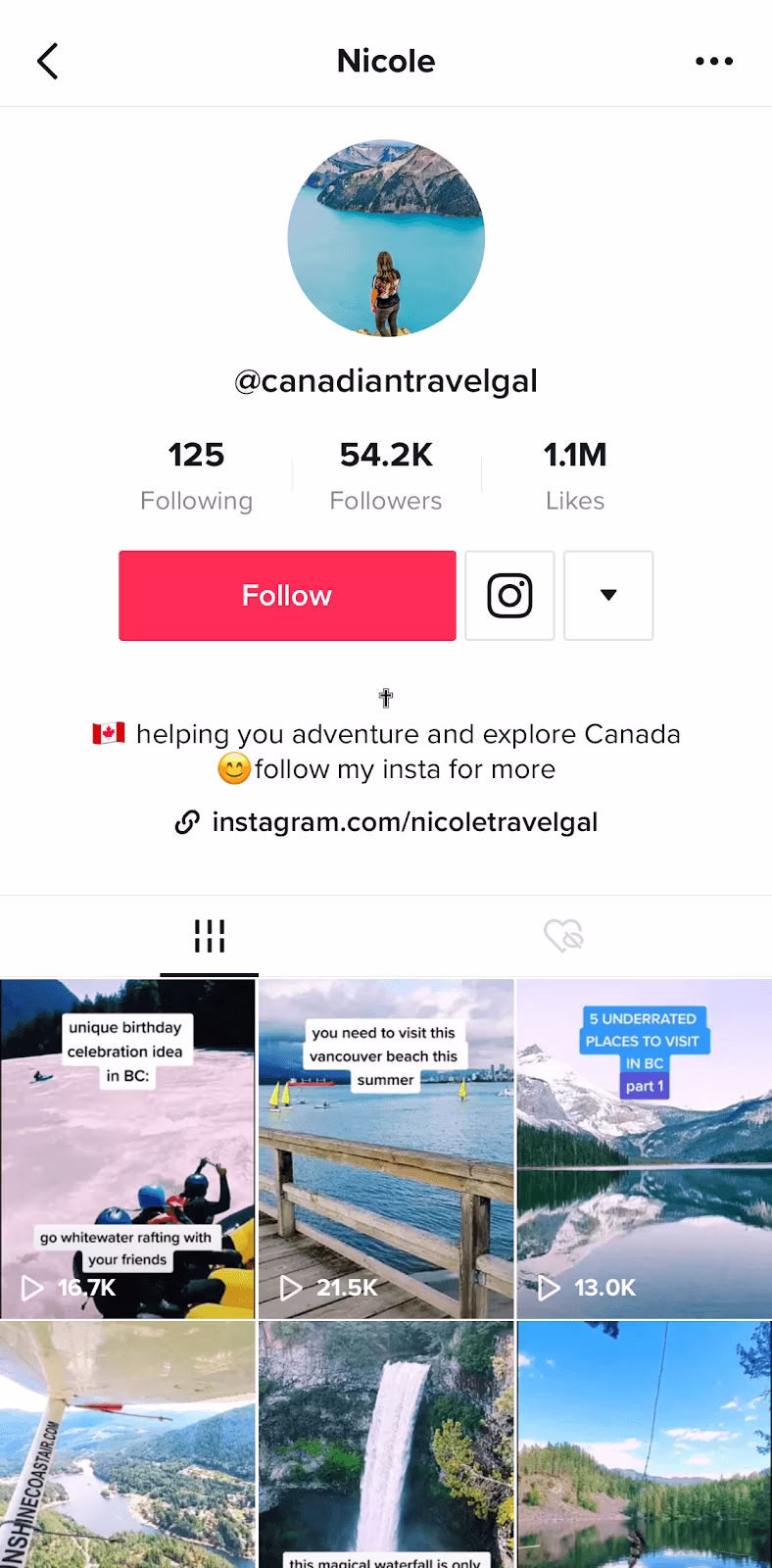This screenshot has width=772, height=1568.
Task: Expand the suggested accounts dropdown arrow
Action: 608,596
